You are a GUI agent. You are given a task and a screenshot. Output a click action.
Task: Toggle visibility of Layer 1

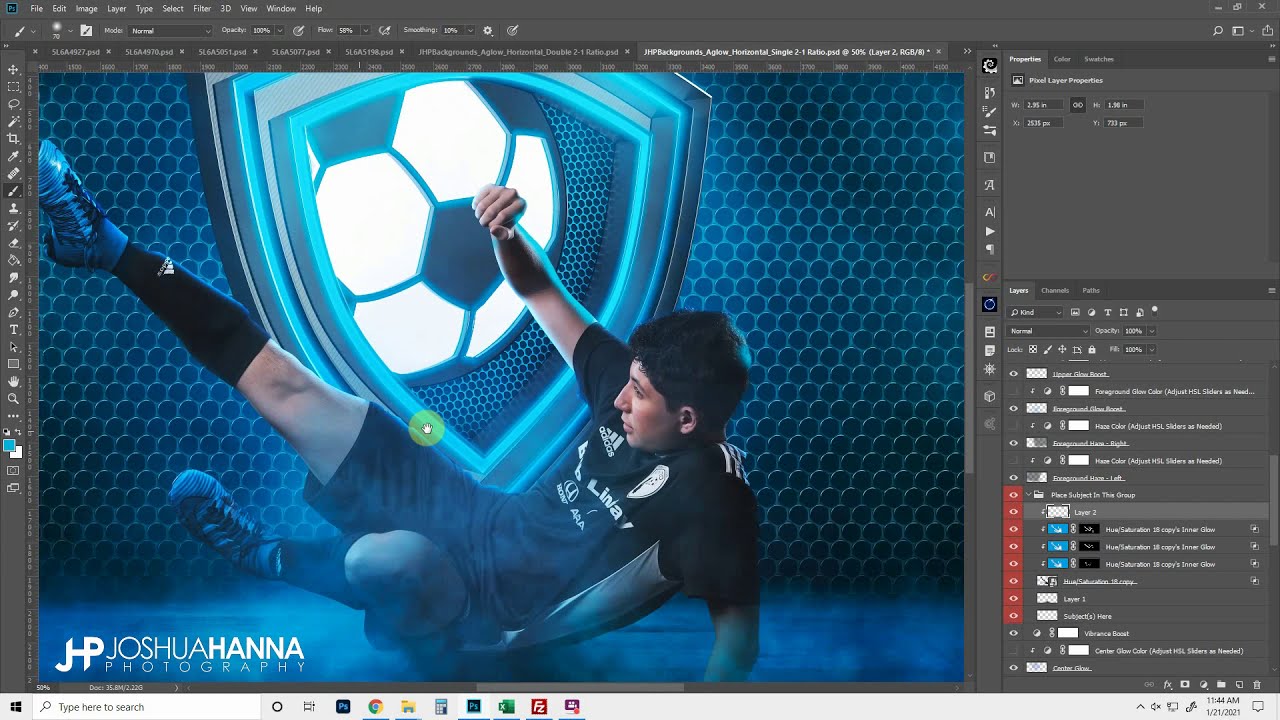point(1013,599)
